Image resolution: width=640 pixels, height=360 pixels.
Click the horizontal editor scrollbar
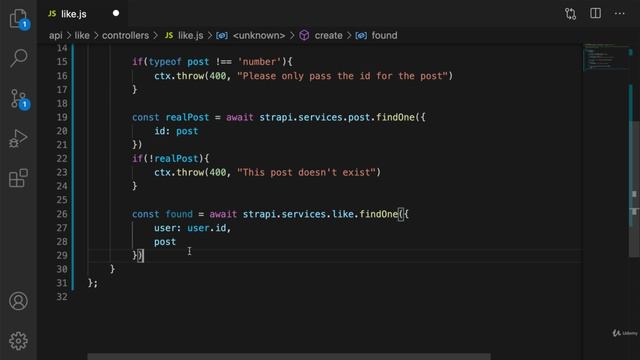pyautogui.click(x=289, y=357)
